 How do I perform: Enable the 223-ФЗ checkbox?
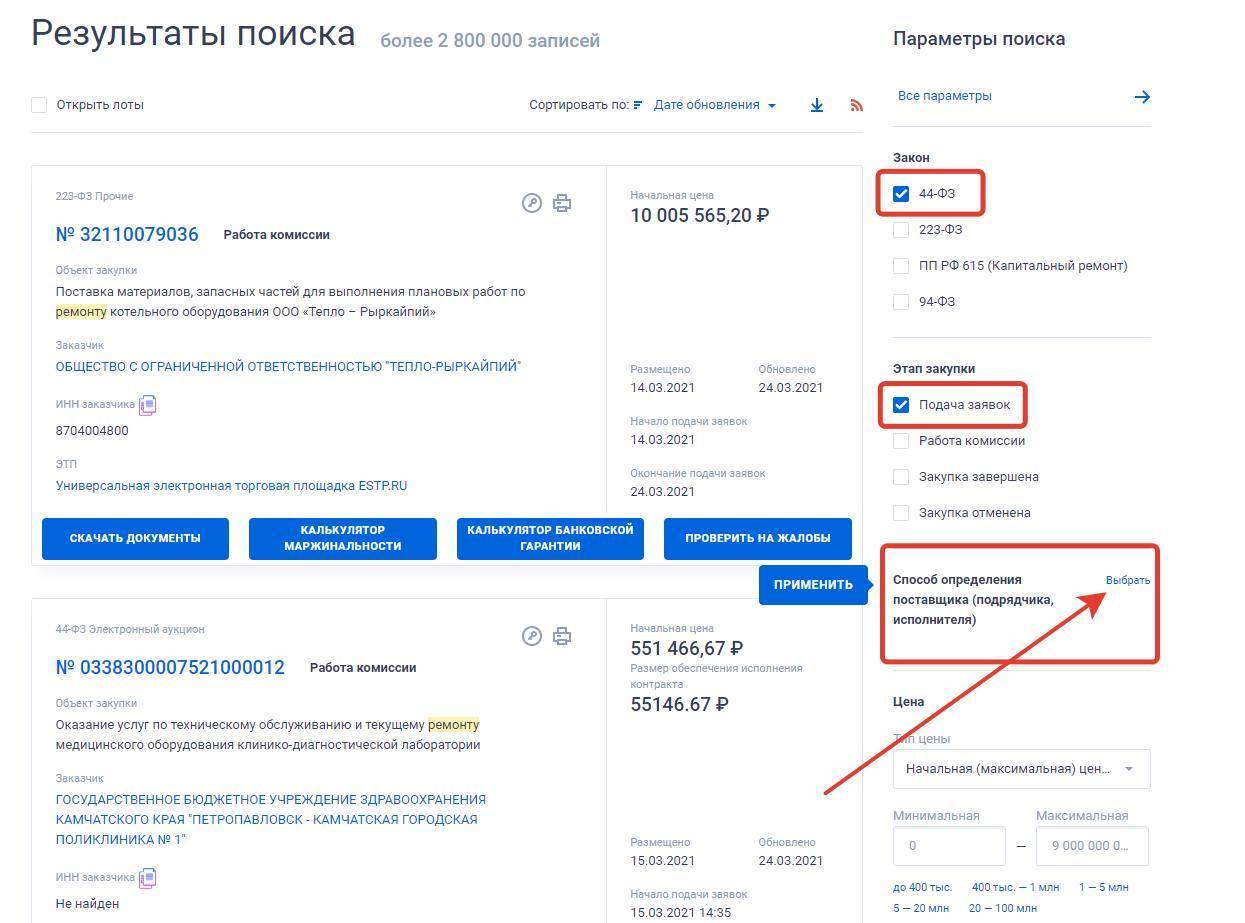pos(901,230)
